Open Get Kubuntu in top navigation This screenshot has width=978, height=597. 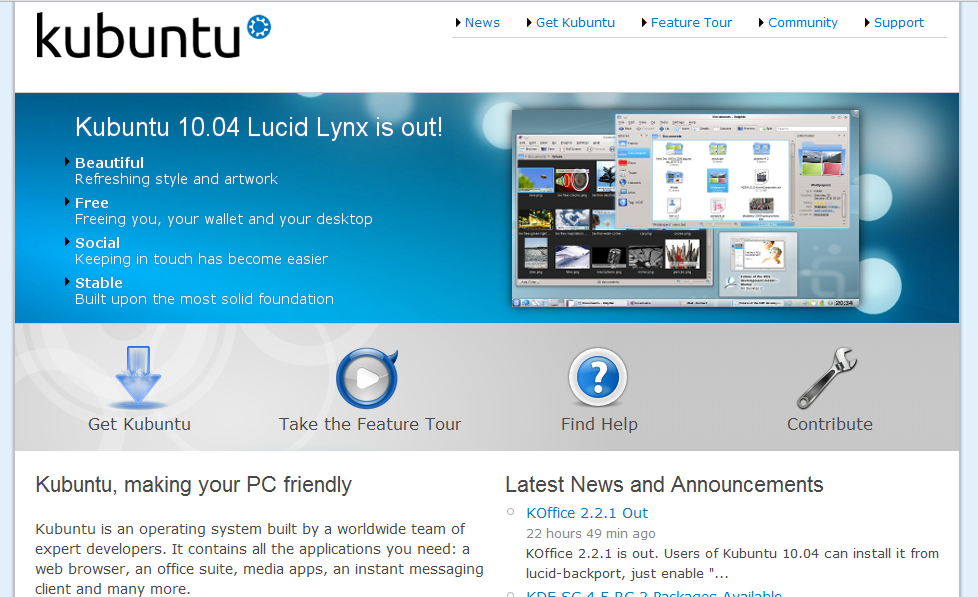pos(575,22)
